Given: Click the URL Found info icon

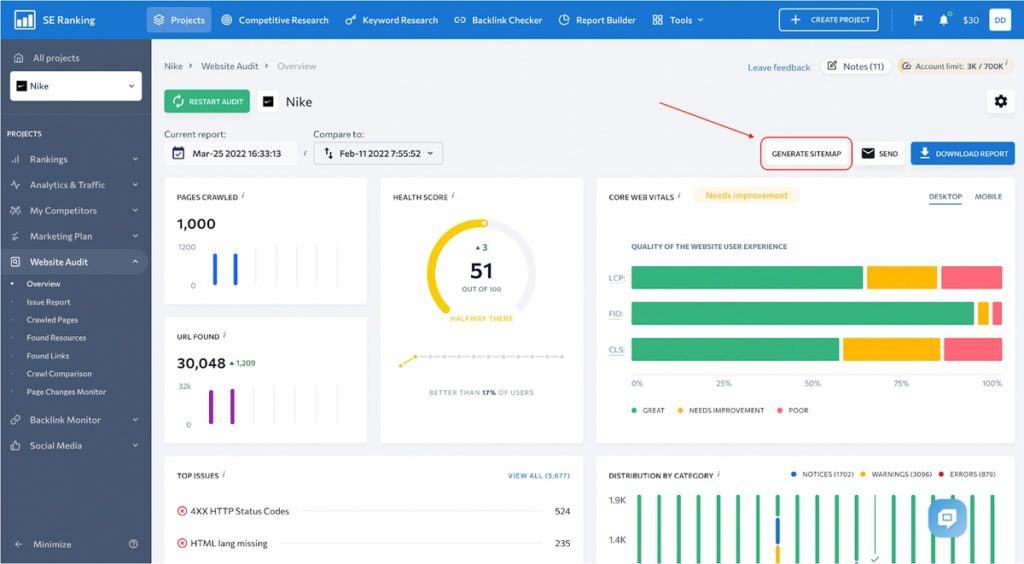Looking at the screenshot, I should pyautogui.click(x=225, y=335).
